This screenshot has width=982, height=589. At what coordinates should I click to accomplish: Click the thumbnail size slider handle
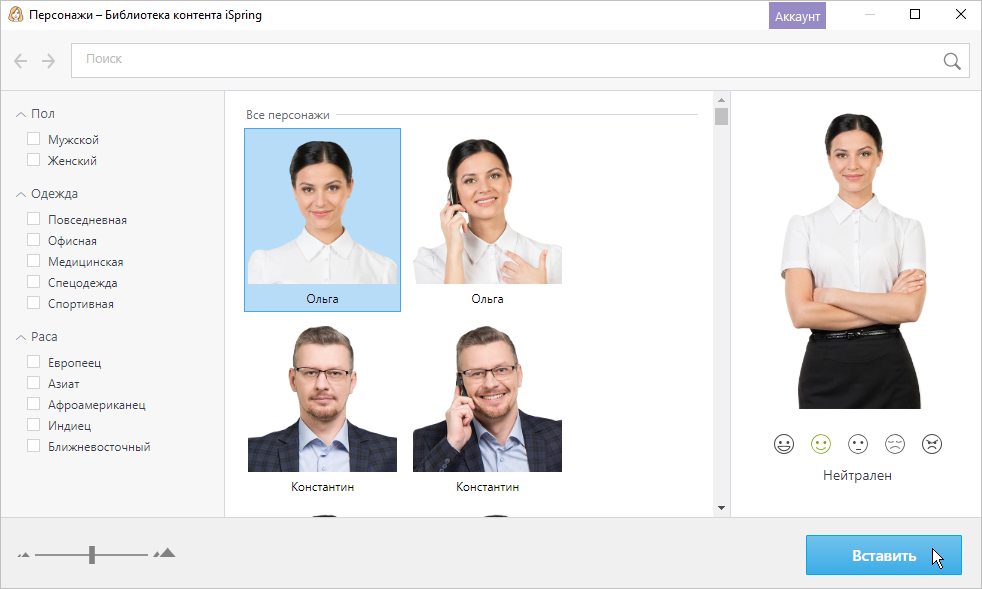tap(92, 555)
